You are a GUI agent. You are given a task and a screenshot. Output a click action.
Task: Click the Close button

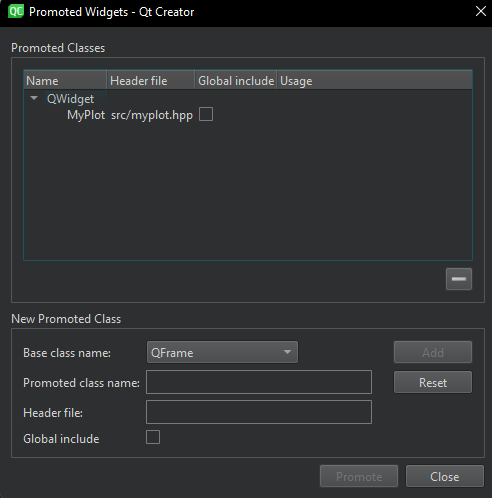coord(445,476)
